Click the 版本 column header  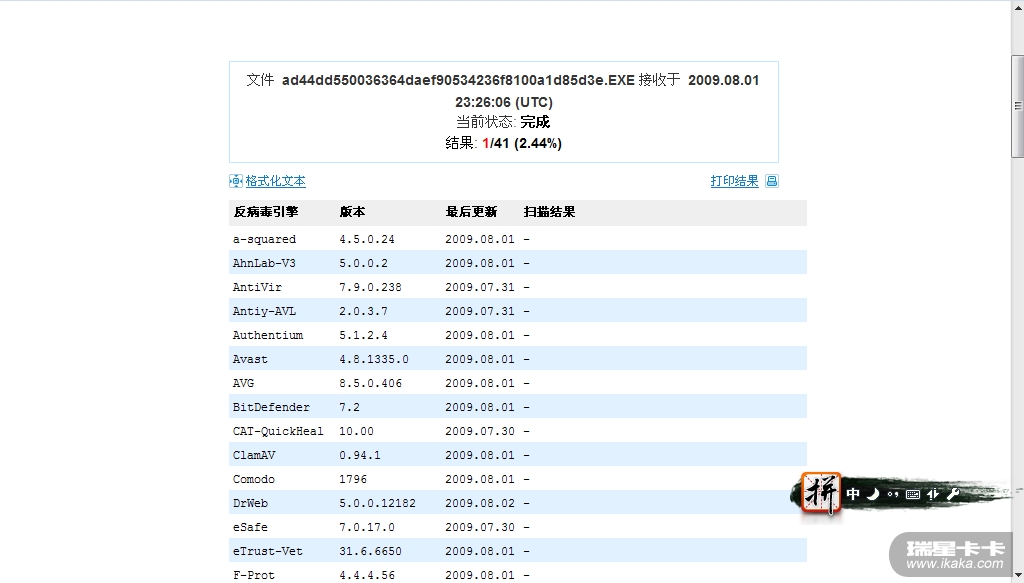353,212
